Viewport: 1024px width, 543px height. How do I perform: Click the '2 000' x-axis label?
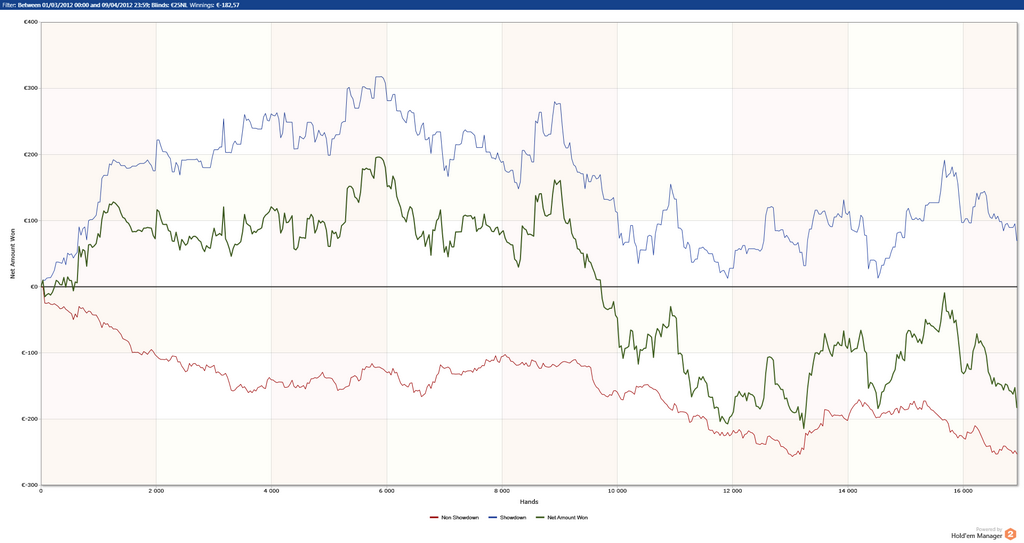pyautogui.click(x=156, y=491)
